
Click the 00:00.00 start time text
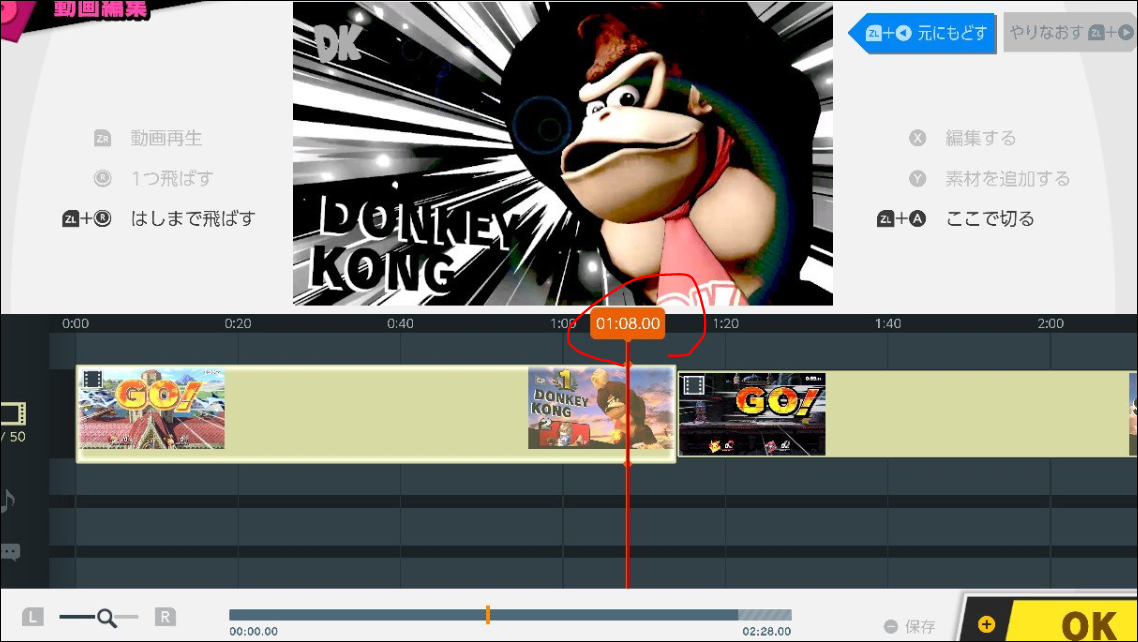253,632
